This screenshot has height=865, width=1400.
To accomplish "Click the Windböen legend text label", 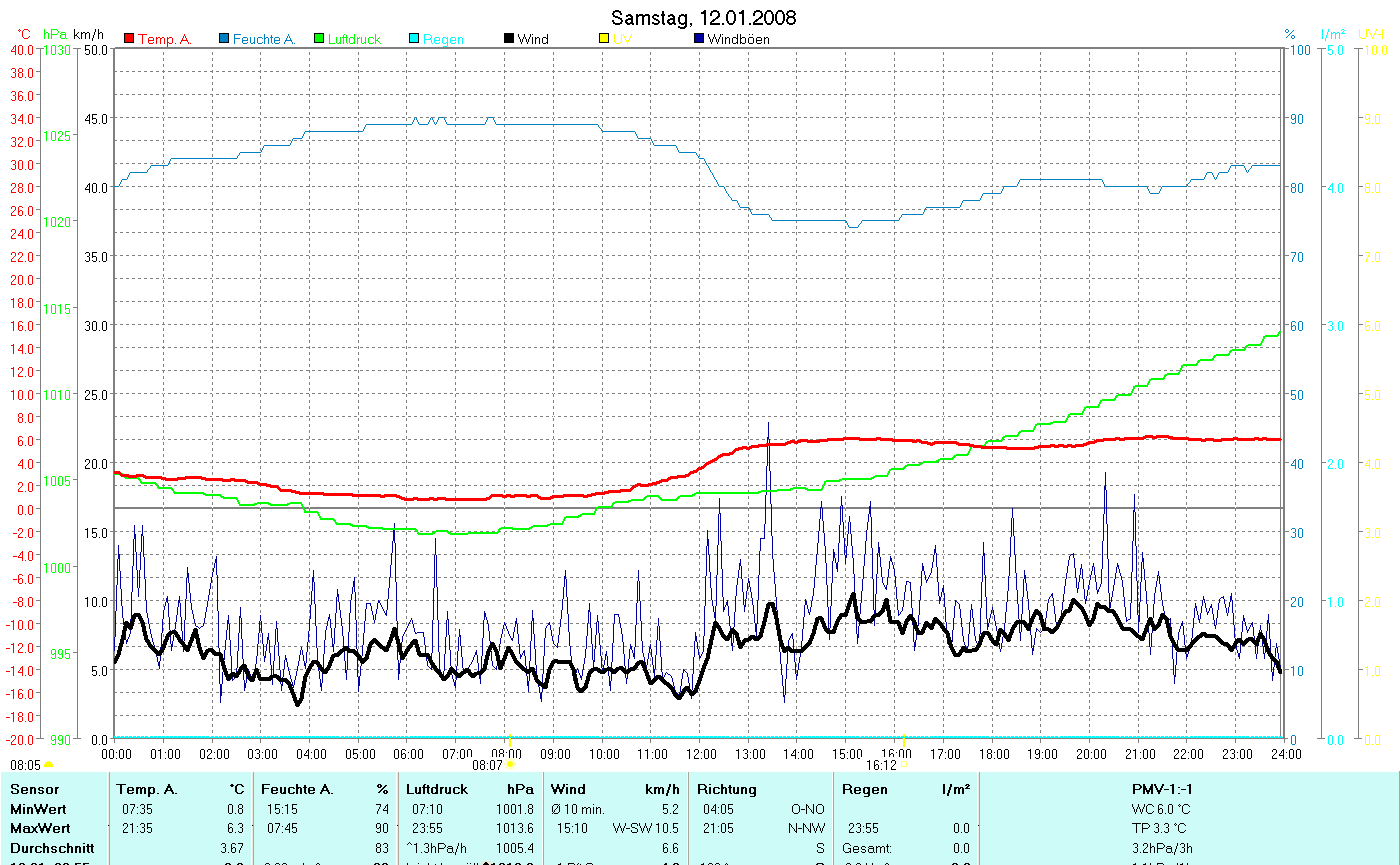I will (x=738, y=39).
